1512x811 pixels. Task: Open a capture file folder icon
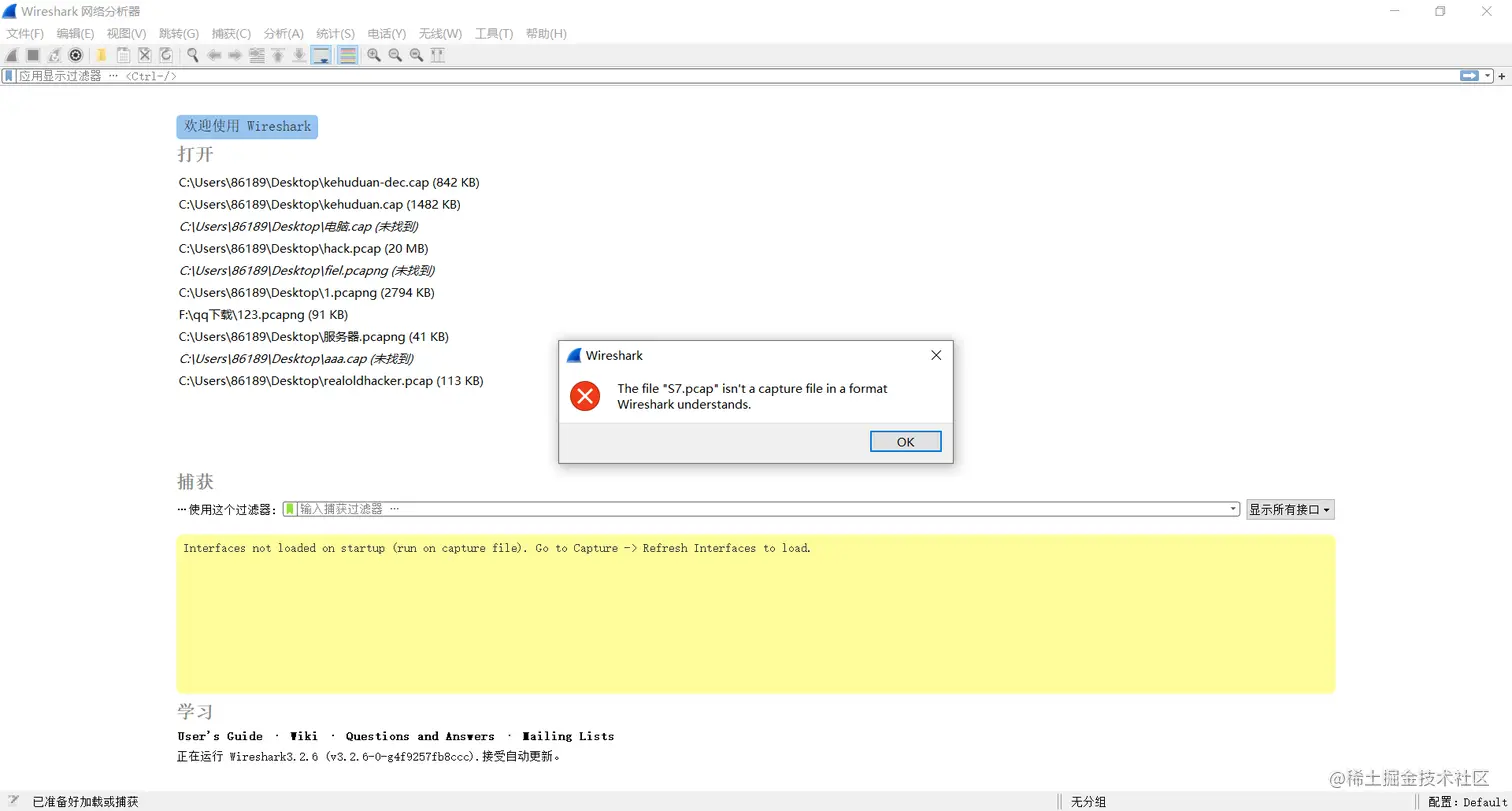tap(101, 55)
